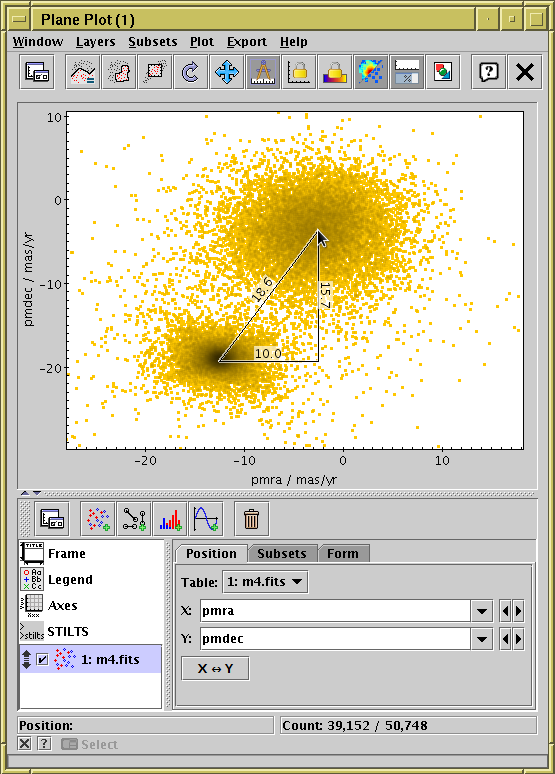This screenshot has width=555, height=774.
Task: Select the Axes control entry
Action: click(x=91, y=606)
